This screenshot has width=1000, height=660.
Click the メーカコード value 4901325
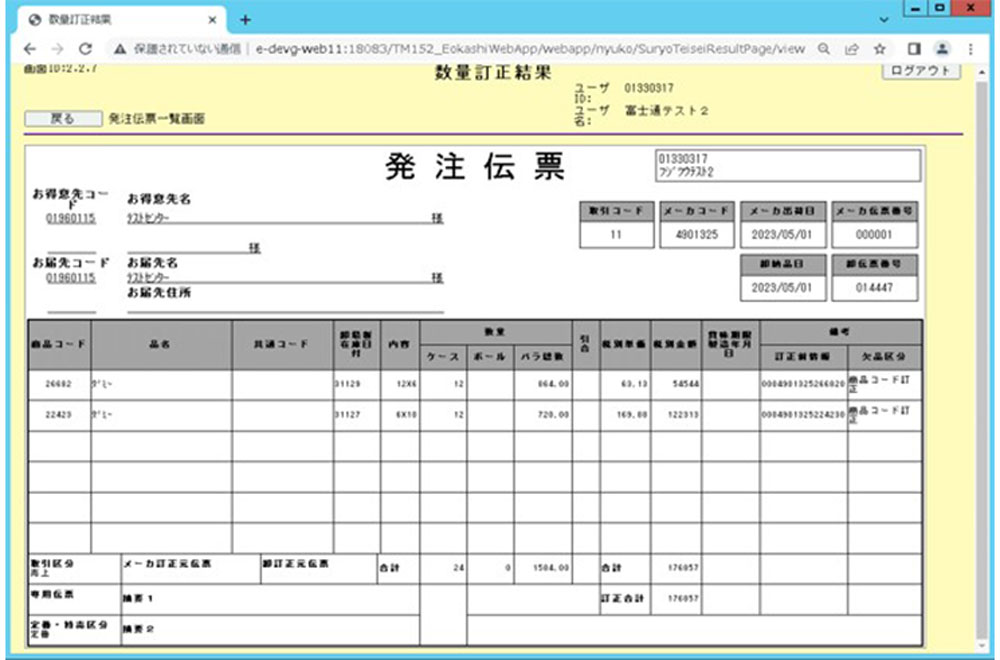[697, 235]
